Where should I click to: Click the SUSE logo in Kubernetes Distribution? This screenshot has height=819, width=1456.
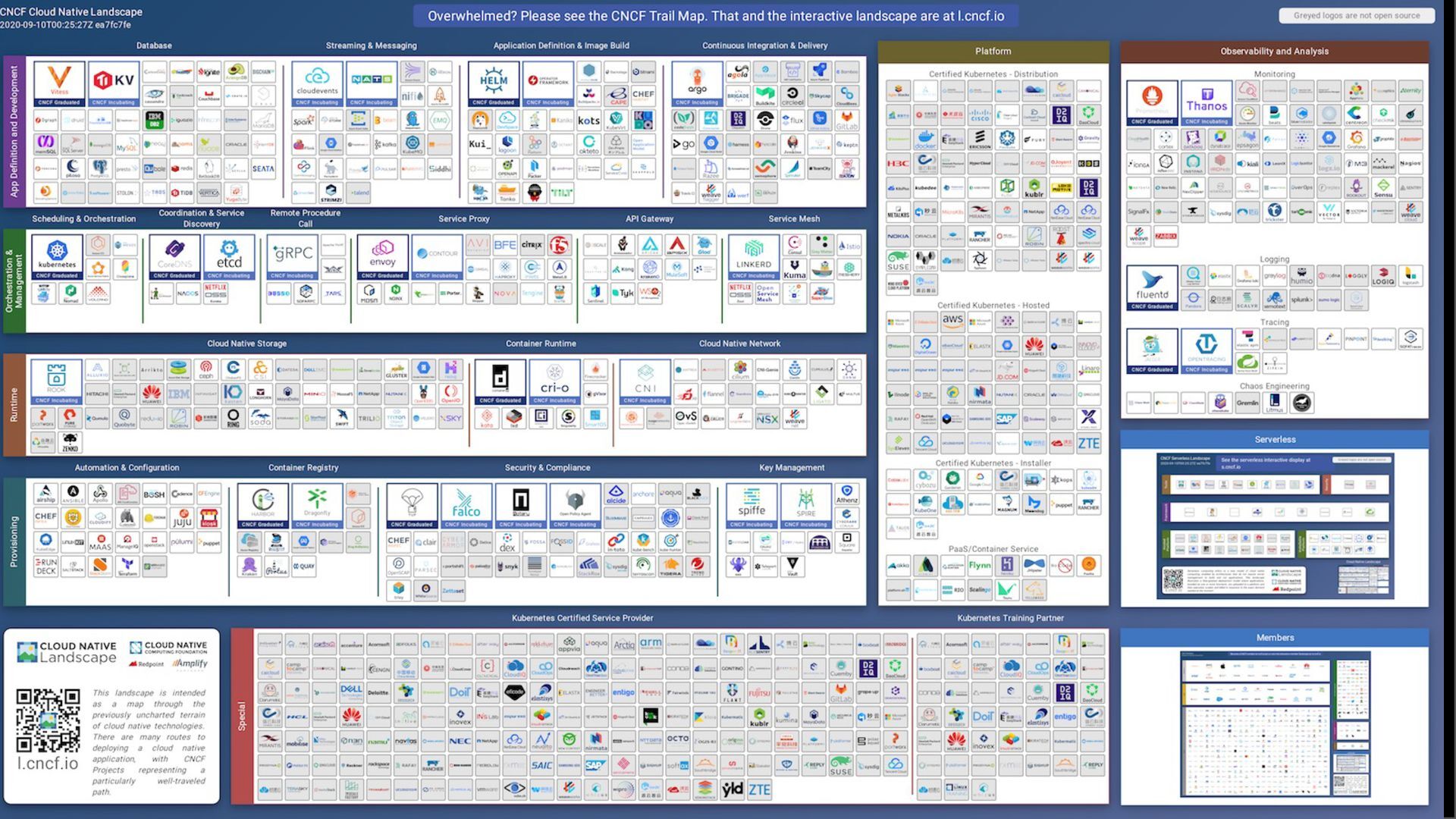pos(898,261)
